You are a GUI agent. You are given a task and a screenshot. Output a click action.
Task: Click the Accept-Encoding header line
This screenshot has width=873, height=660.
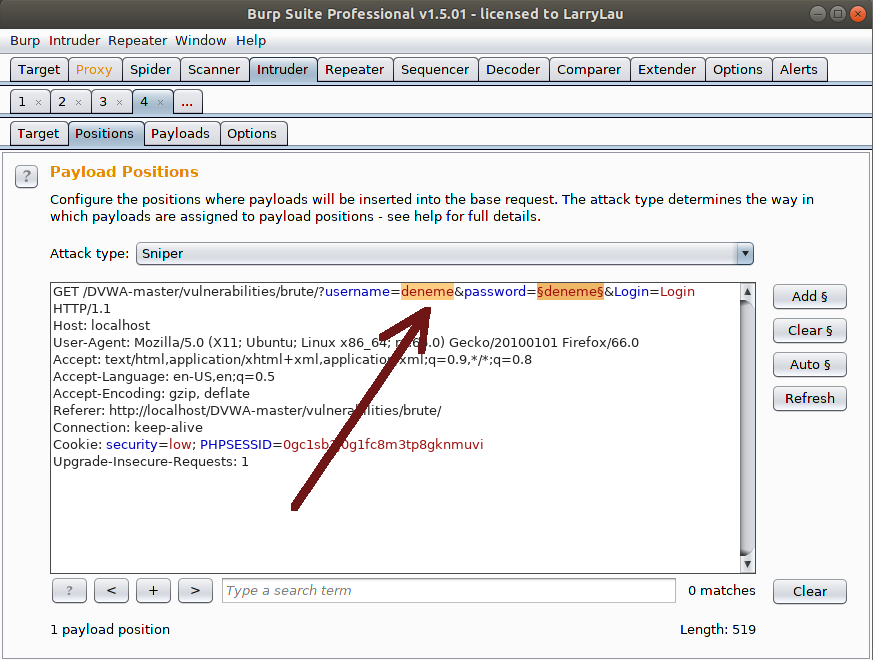pos(151,394)
